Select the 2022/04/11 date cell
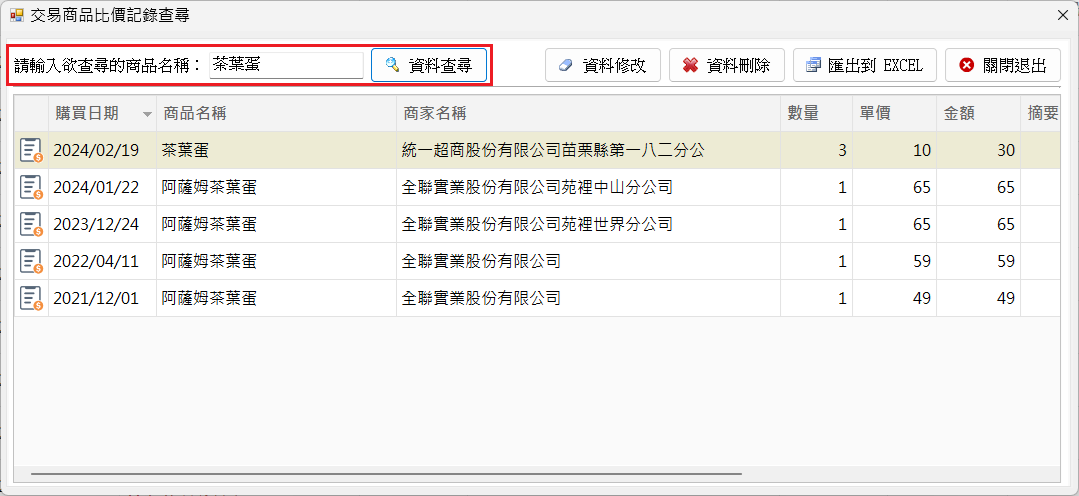Viewport: 1079px width, 496px height. pos(103,261)
